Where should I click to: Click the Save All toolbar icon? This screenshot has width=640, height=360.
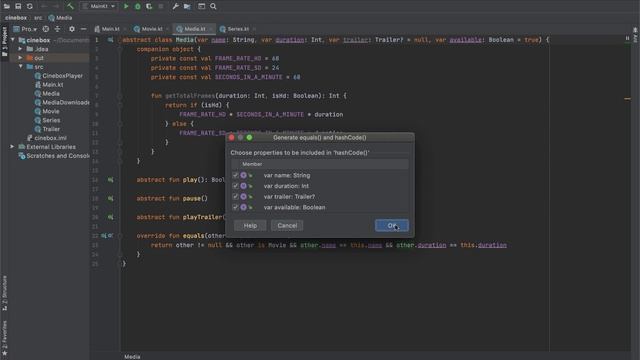tap(18, 6)
